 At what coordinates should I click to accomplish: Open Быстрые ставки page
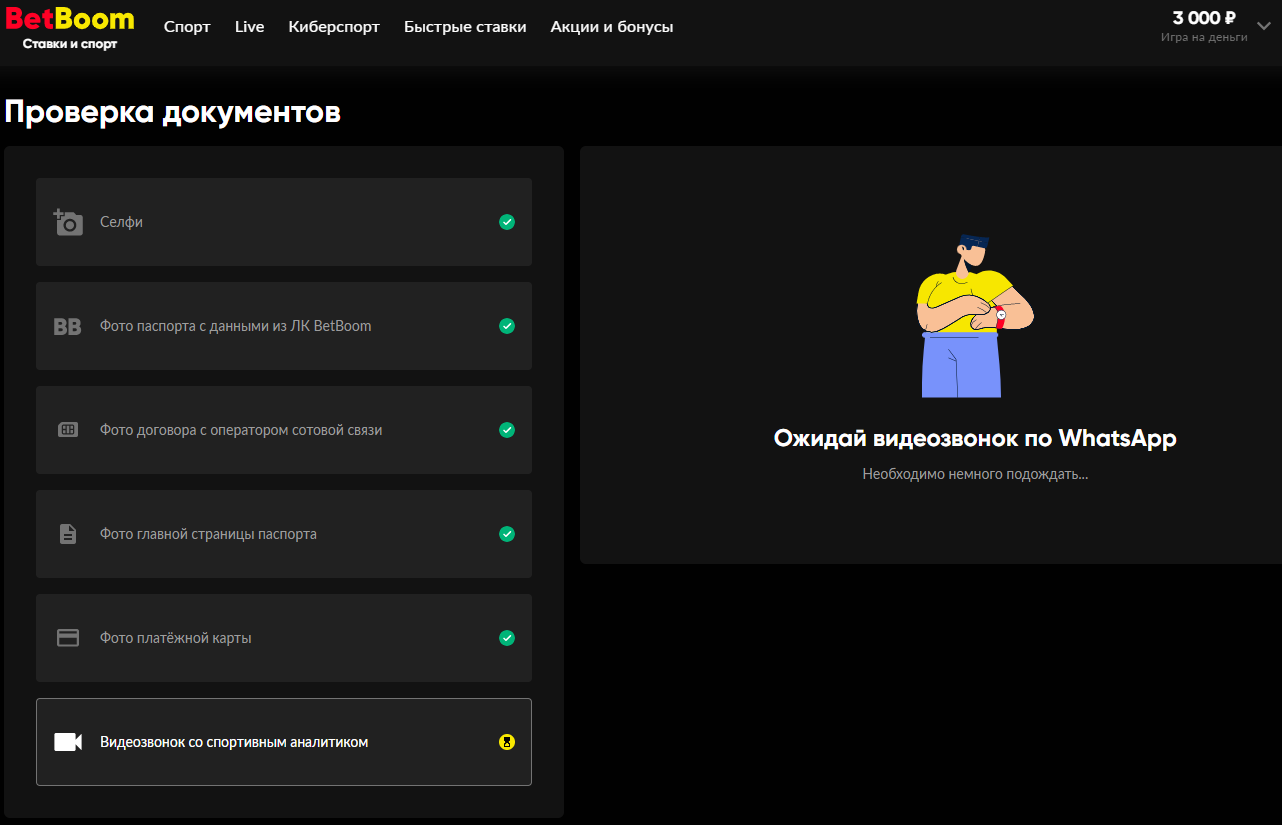click(x=465, y=27)
